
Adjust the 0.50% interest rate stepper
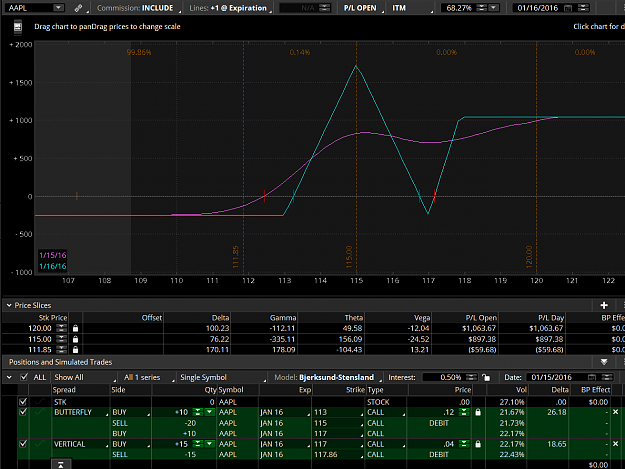471,377
